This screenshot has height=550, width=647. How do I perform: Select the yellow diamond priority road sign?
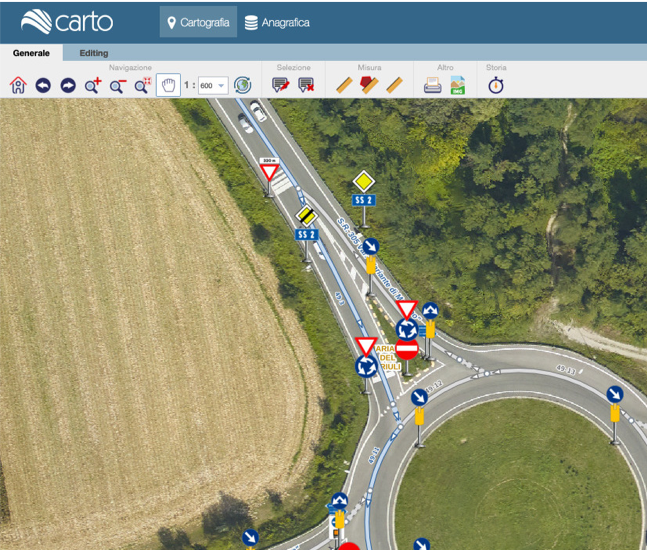click(x=364, y=182)
